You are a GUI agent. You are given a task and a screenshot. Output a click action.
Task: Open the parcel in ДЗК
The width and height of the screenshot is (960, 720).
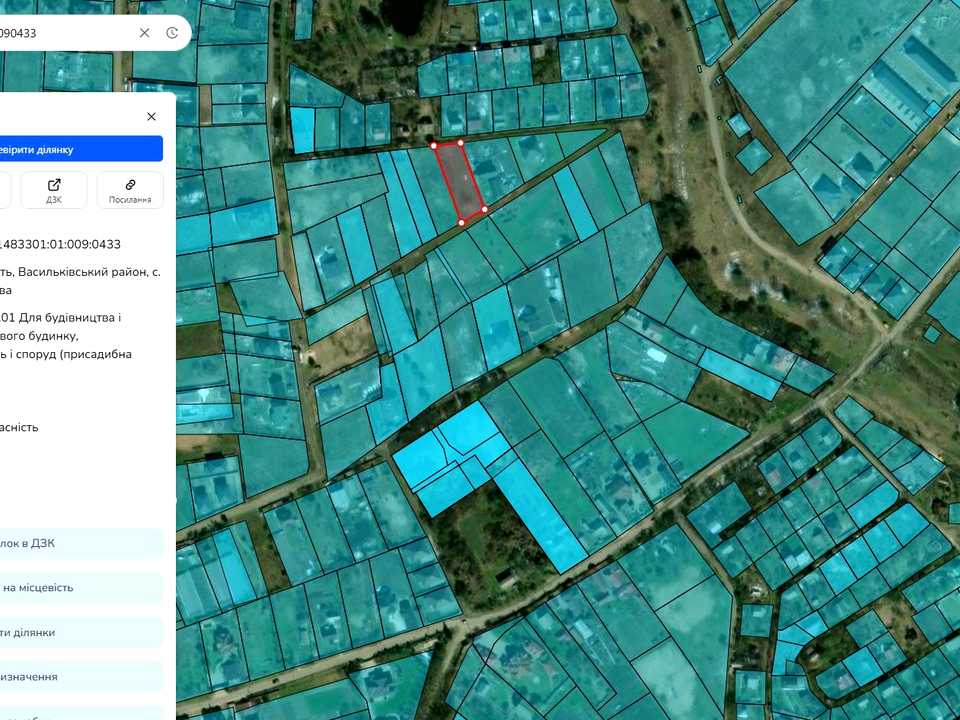[x=54, y=190]
